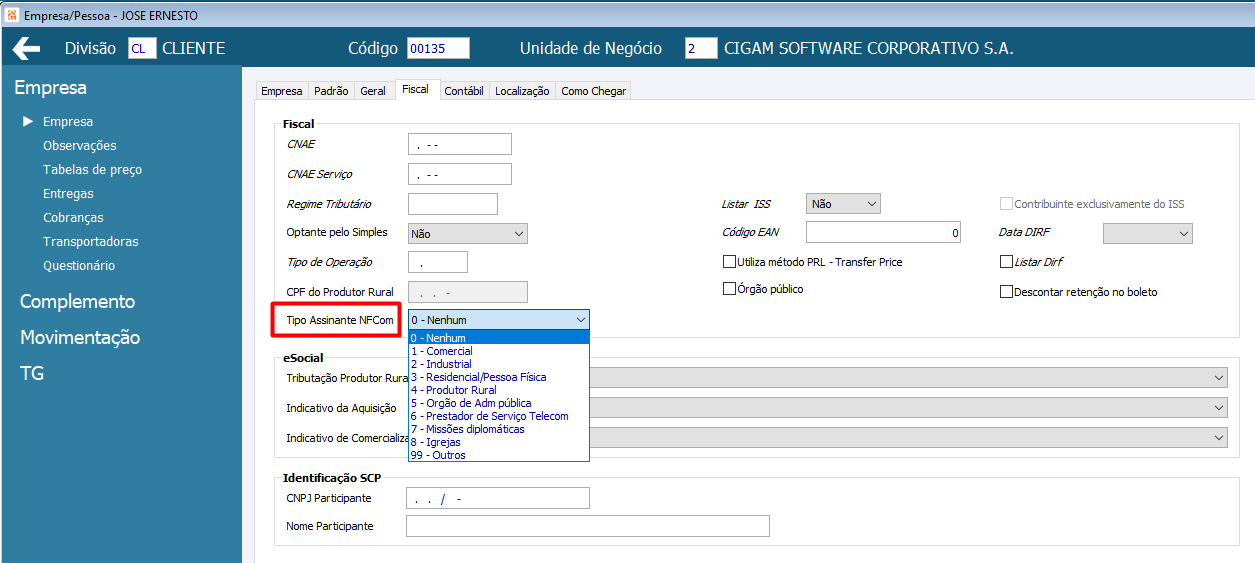Screen dimensions: 1255x563
Task: Check the Listar Dirf checkbox
Action: [1007, 262]
